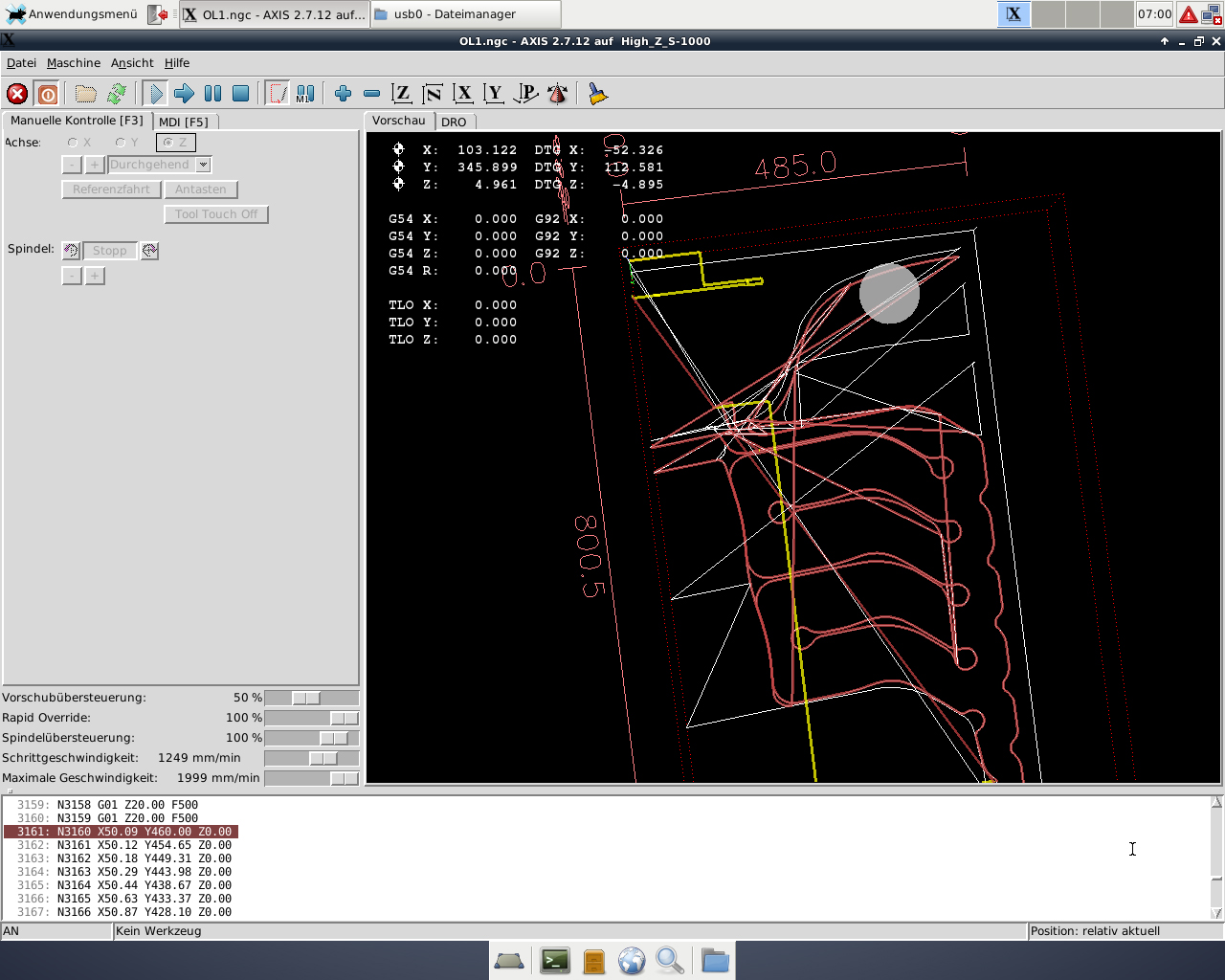Click the red warning tray icon
The image size is (1225, 980).
[1188, 14]
